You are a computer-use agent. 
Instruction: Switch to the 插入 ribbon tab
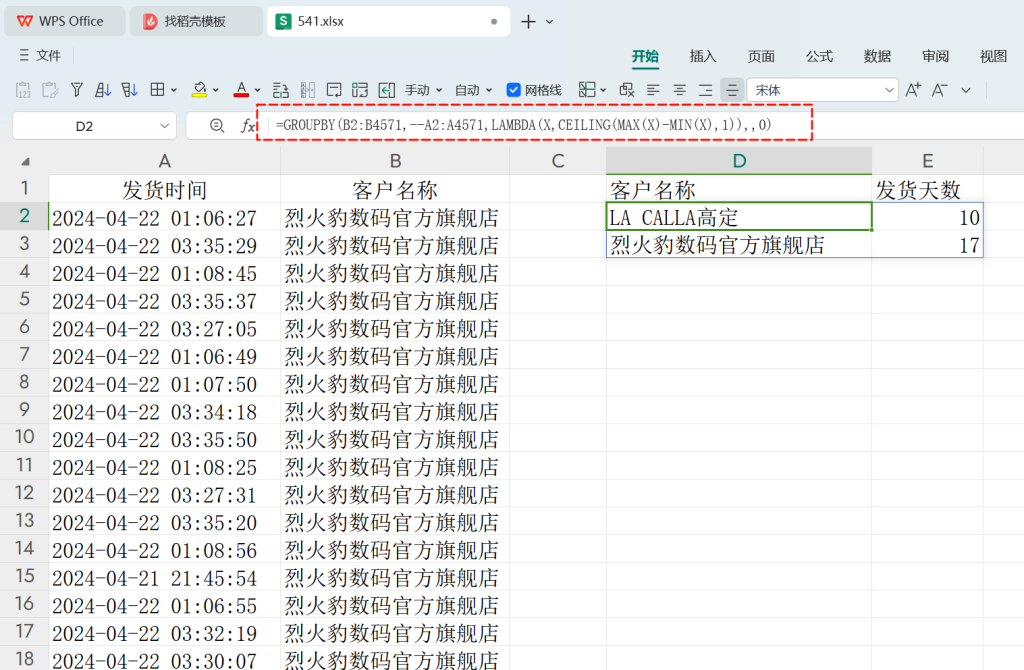pos(703,56)
